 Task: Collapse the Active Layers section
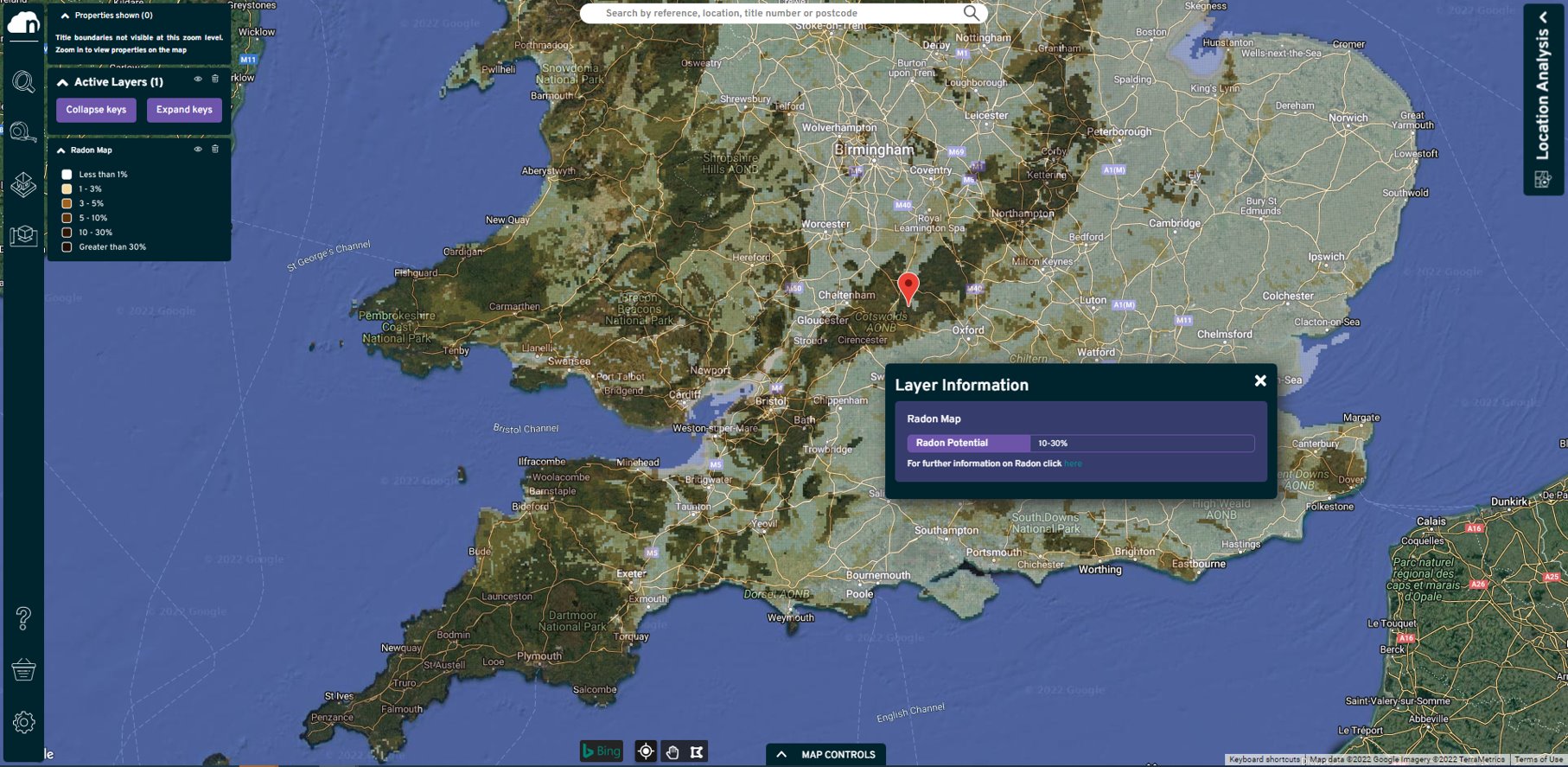(62, 82)
